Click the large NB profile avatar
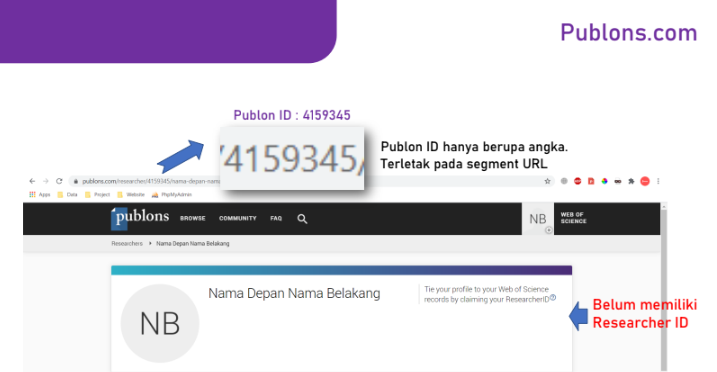Viewport: 717px width, 372px height. click(160, 324)
